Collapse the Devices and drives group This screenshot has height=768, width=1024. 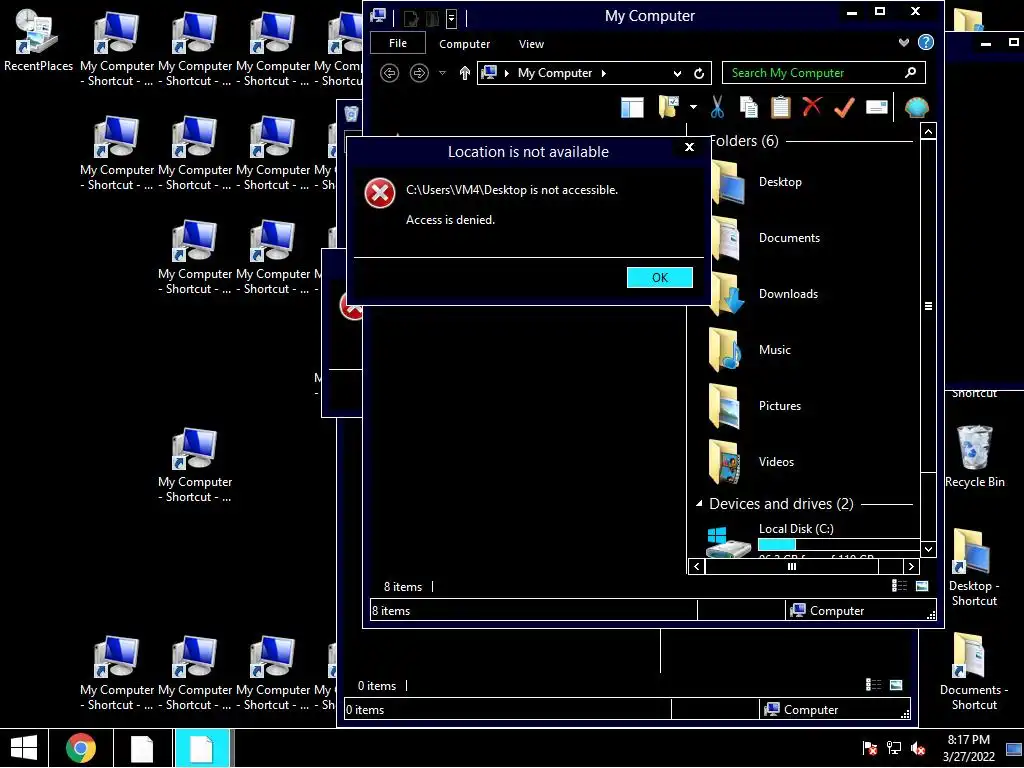click(699, 504)
